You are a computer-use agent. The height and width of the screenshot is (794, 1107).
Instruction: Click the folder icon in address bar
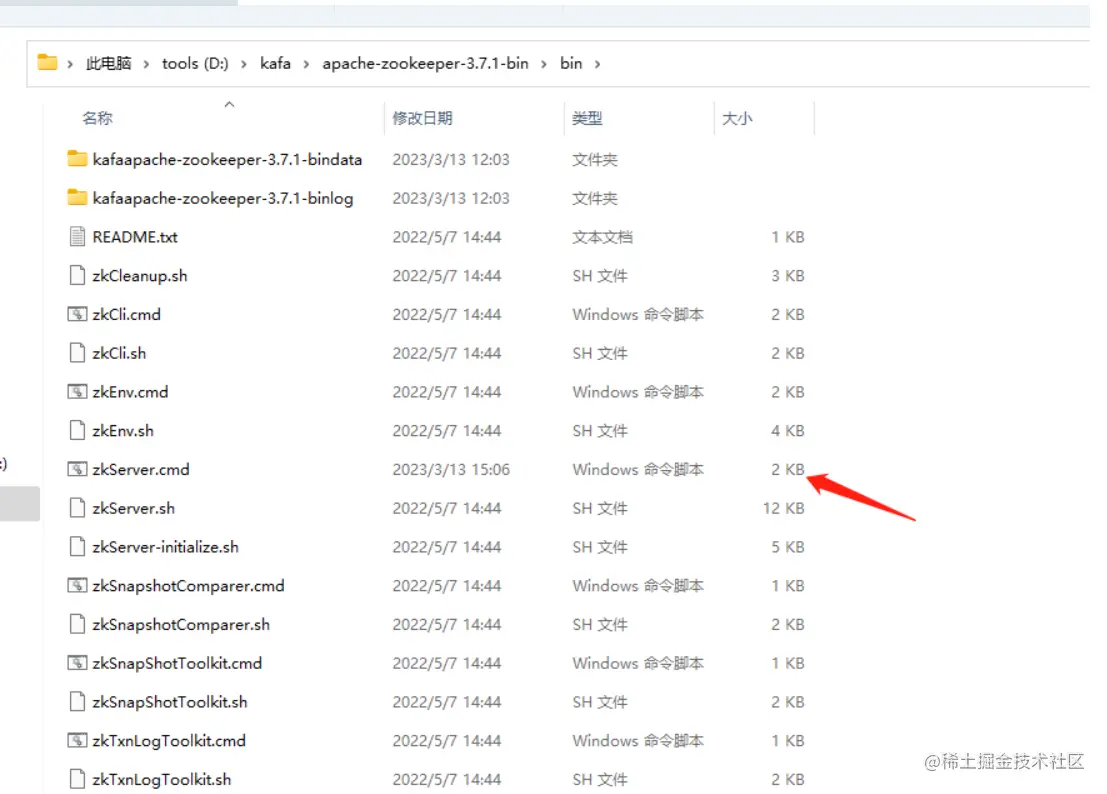click(47, 63)
